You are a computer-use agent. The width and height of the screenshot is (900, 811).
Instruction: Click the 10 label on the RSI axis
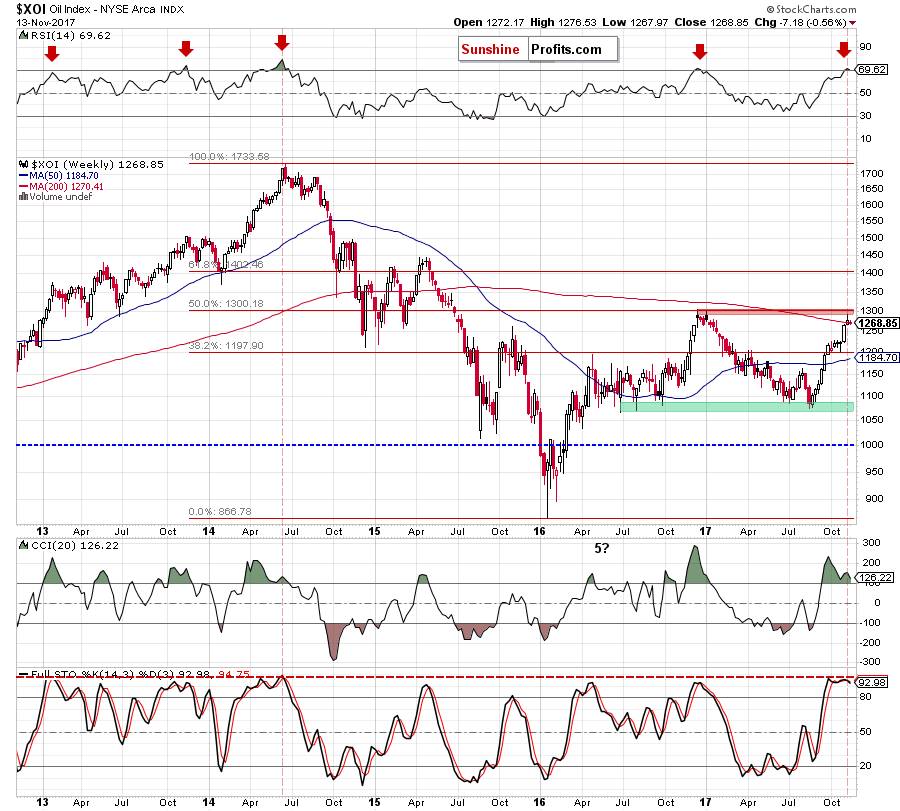(x=865, y=138)
